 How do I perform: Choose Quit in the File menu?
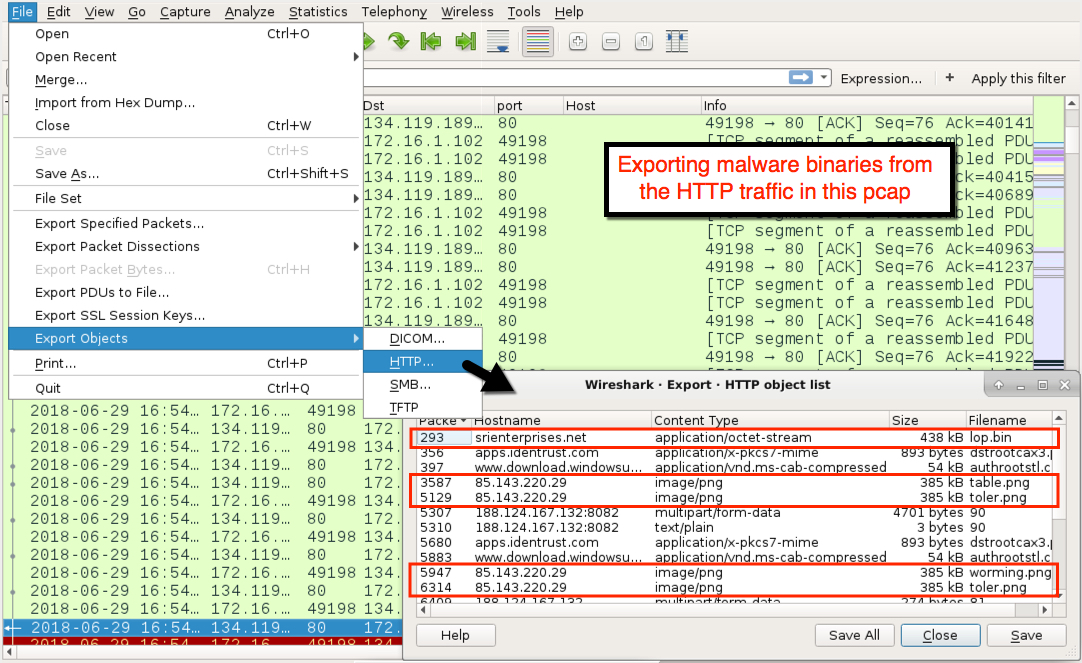pyautogui.click(x=186, y=388)
